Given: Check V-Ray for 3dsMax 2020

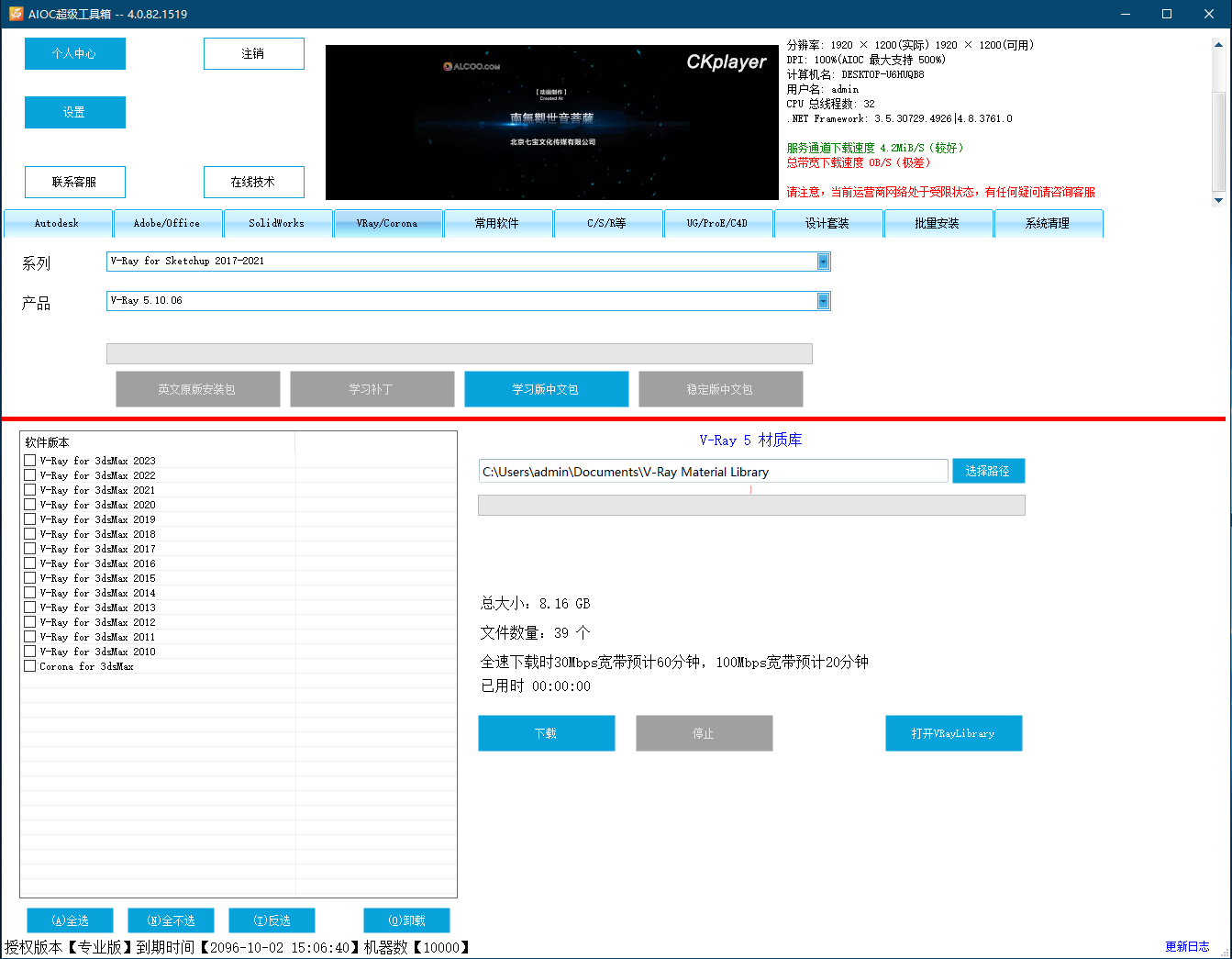Looking at the screenshot, I should tap(30, 505).
